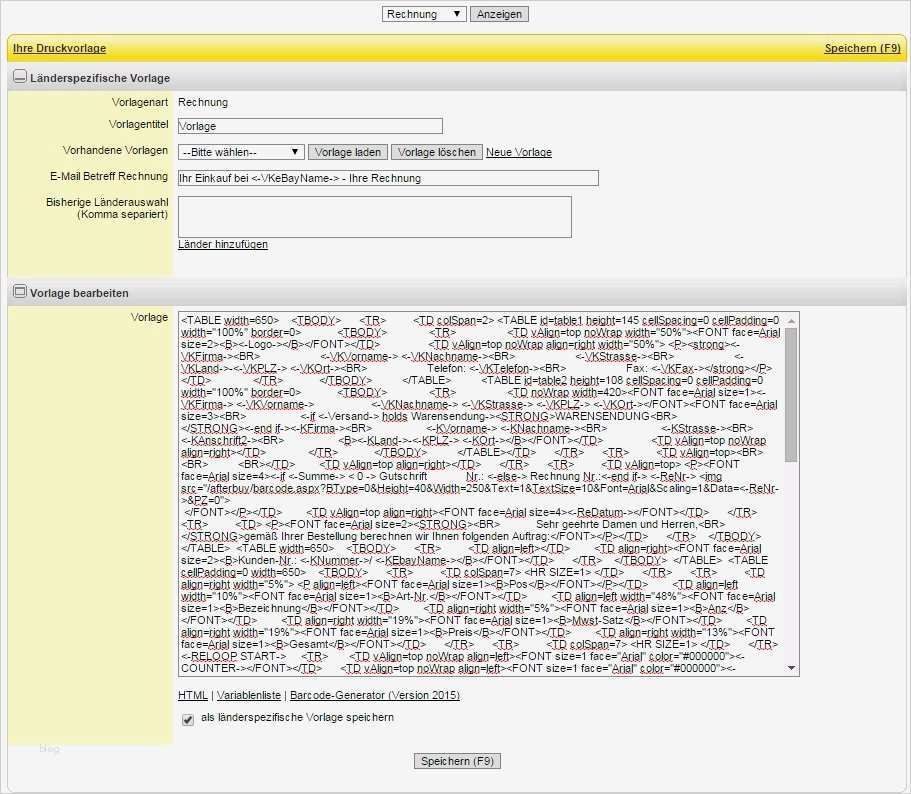
Task: Open the Variablenliste link
Action: (249, 695)
